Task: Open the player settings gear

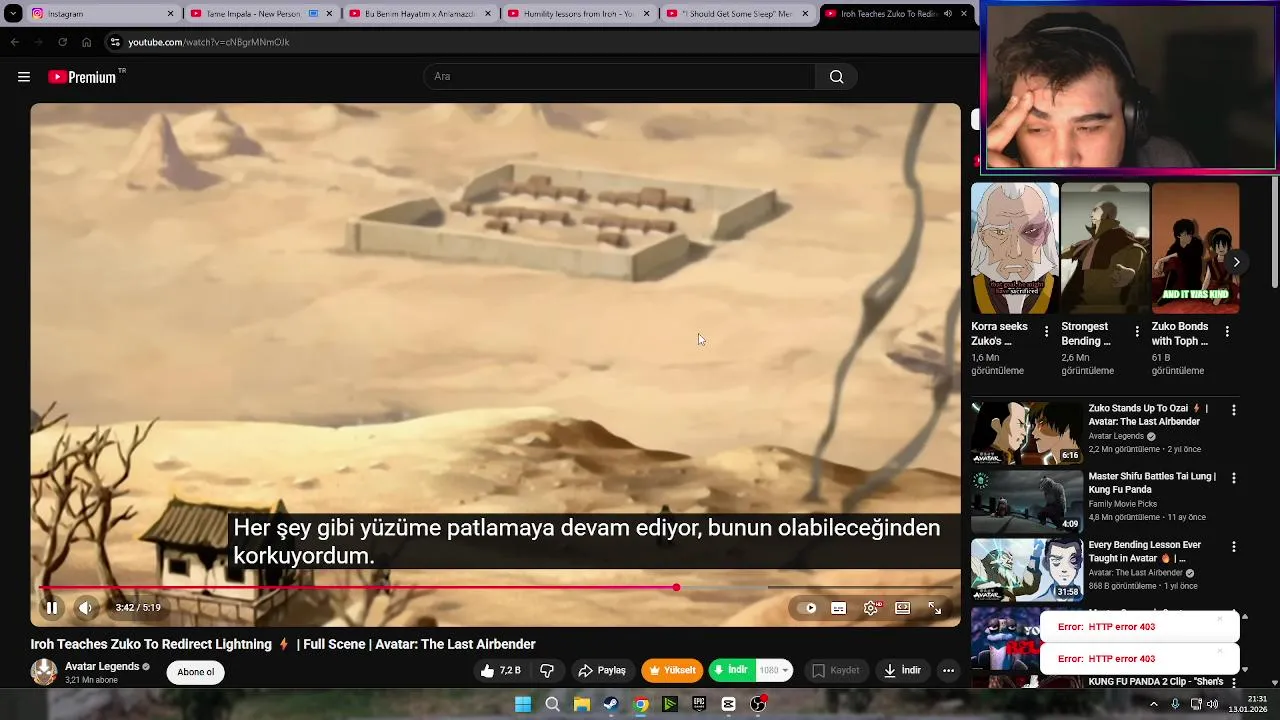Action: [x=871, y=608]
